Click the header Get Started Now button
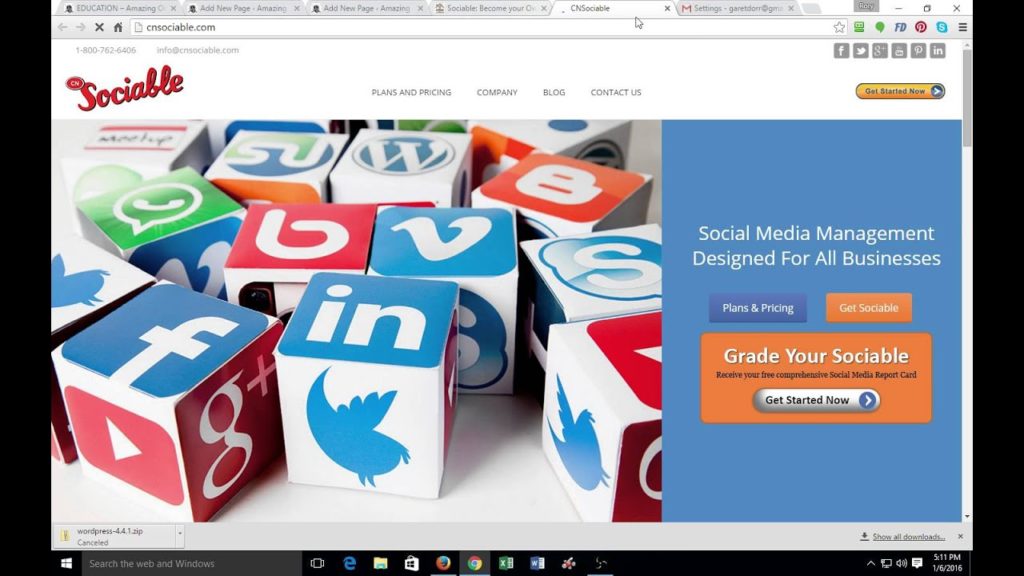This screenshot has width=1024, height=576. click(900, 91)
